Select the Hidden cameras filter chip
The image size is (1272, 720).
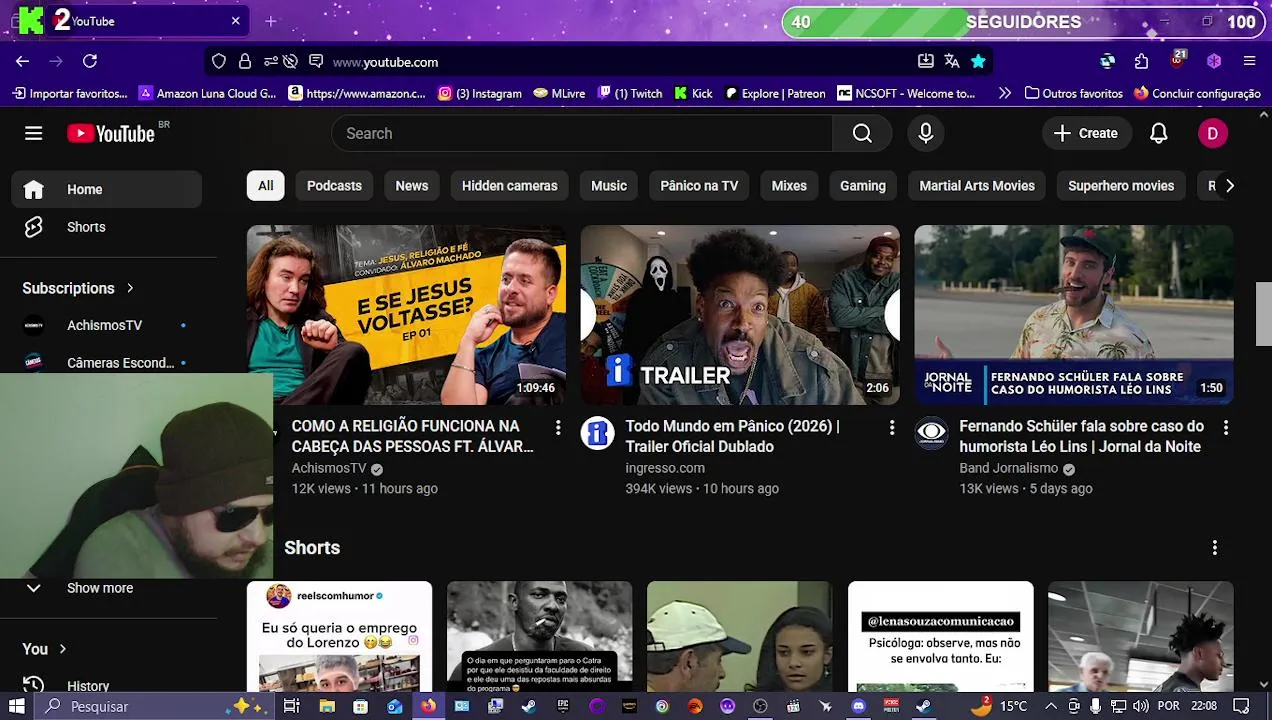(509, 185)
